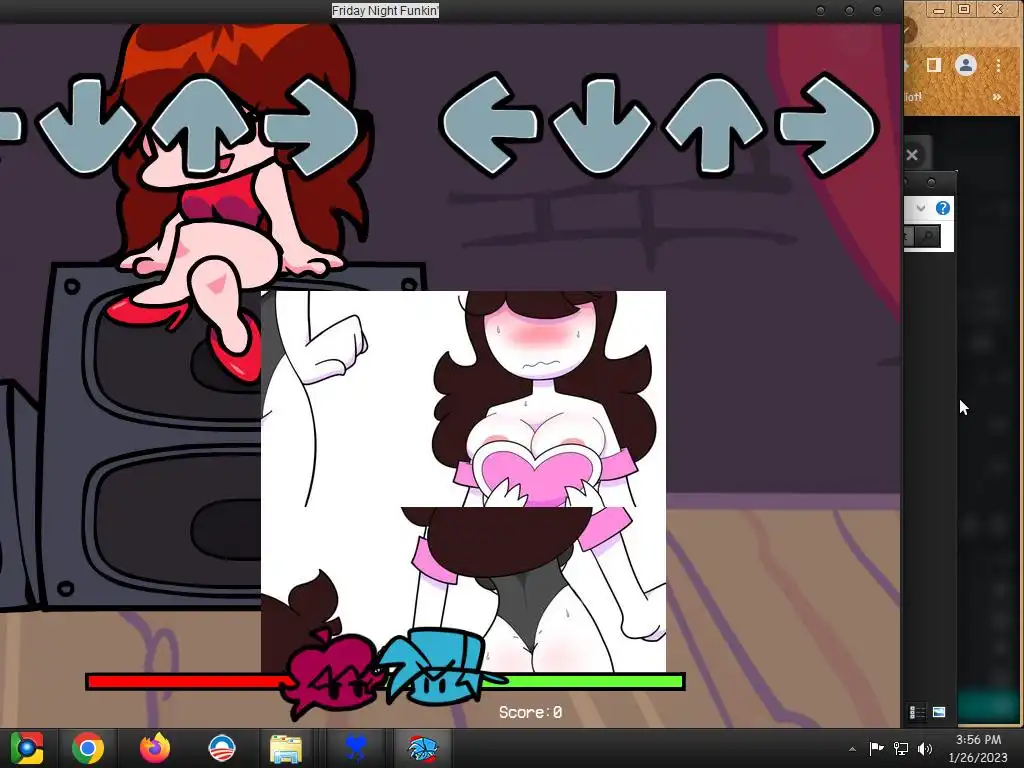This screenshot has height=768, width=1024.
Task: Click the X button in the dark panel
Action: click(x=912, y=155)
